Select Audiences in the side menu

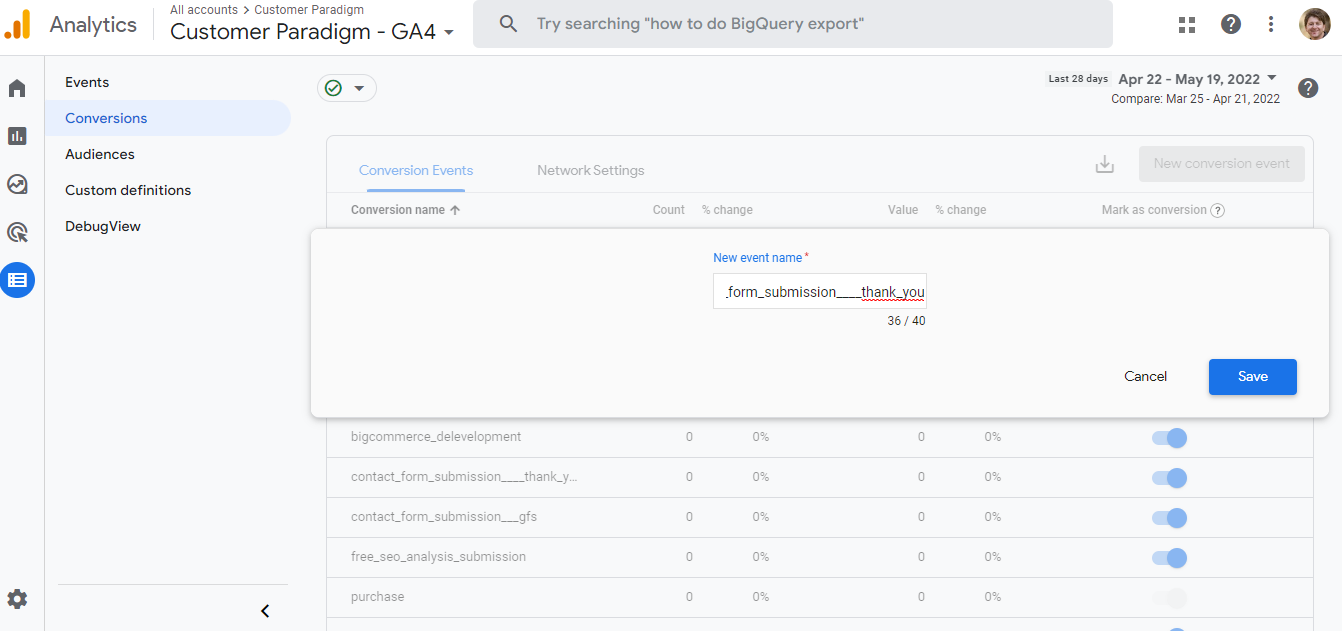click(100, 154)
